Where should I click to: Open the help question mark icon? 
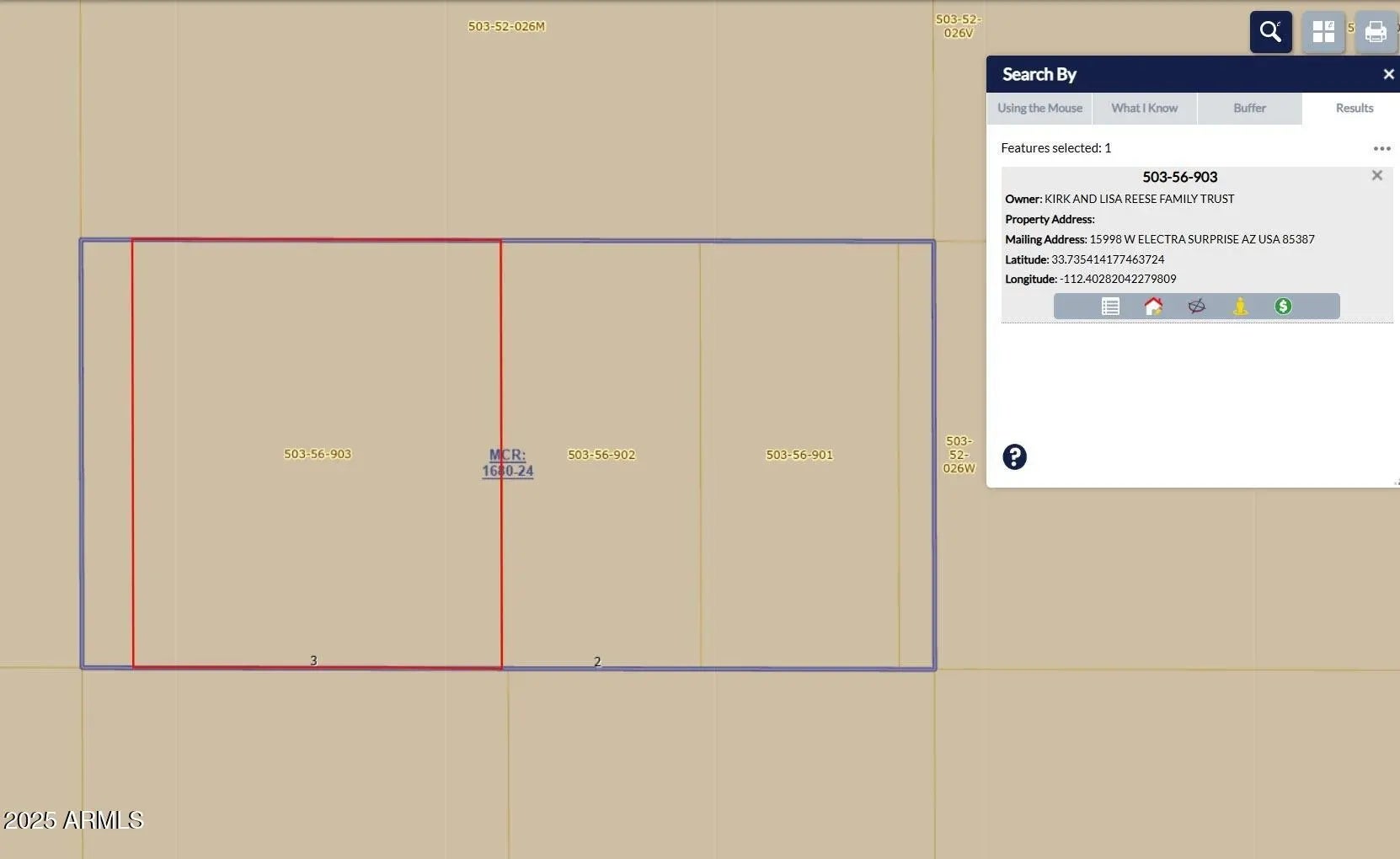coord(1014,456)
